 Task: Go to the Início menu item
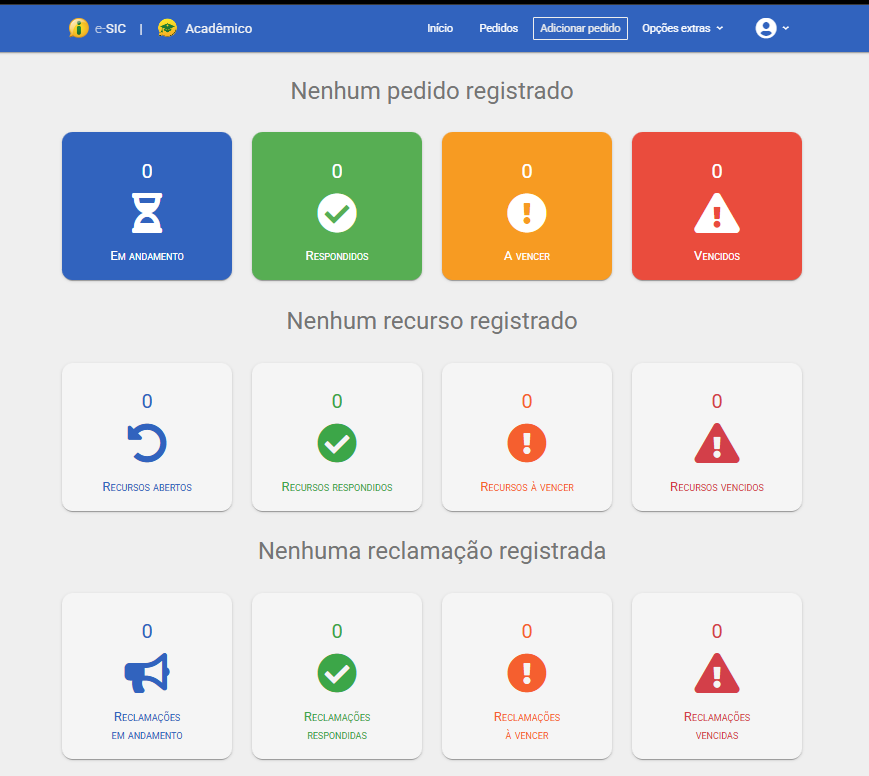coord(440,28)
